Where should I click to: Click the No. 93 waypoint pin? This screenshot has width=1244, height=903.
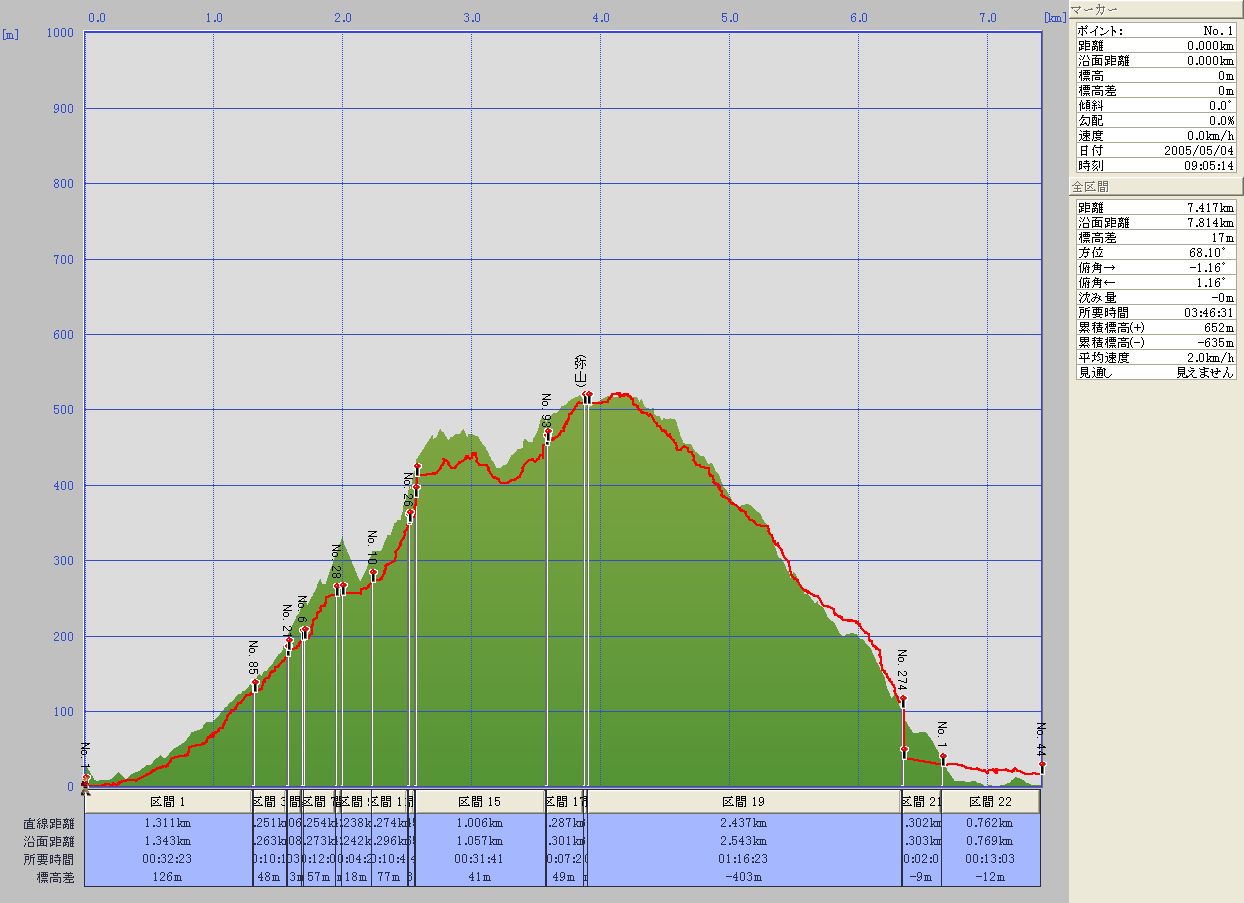coord(547,433)
